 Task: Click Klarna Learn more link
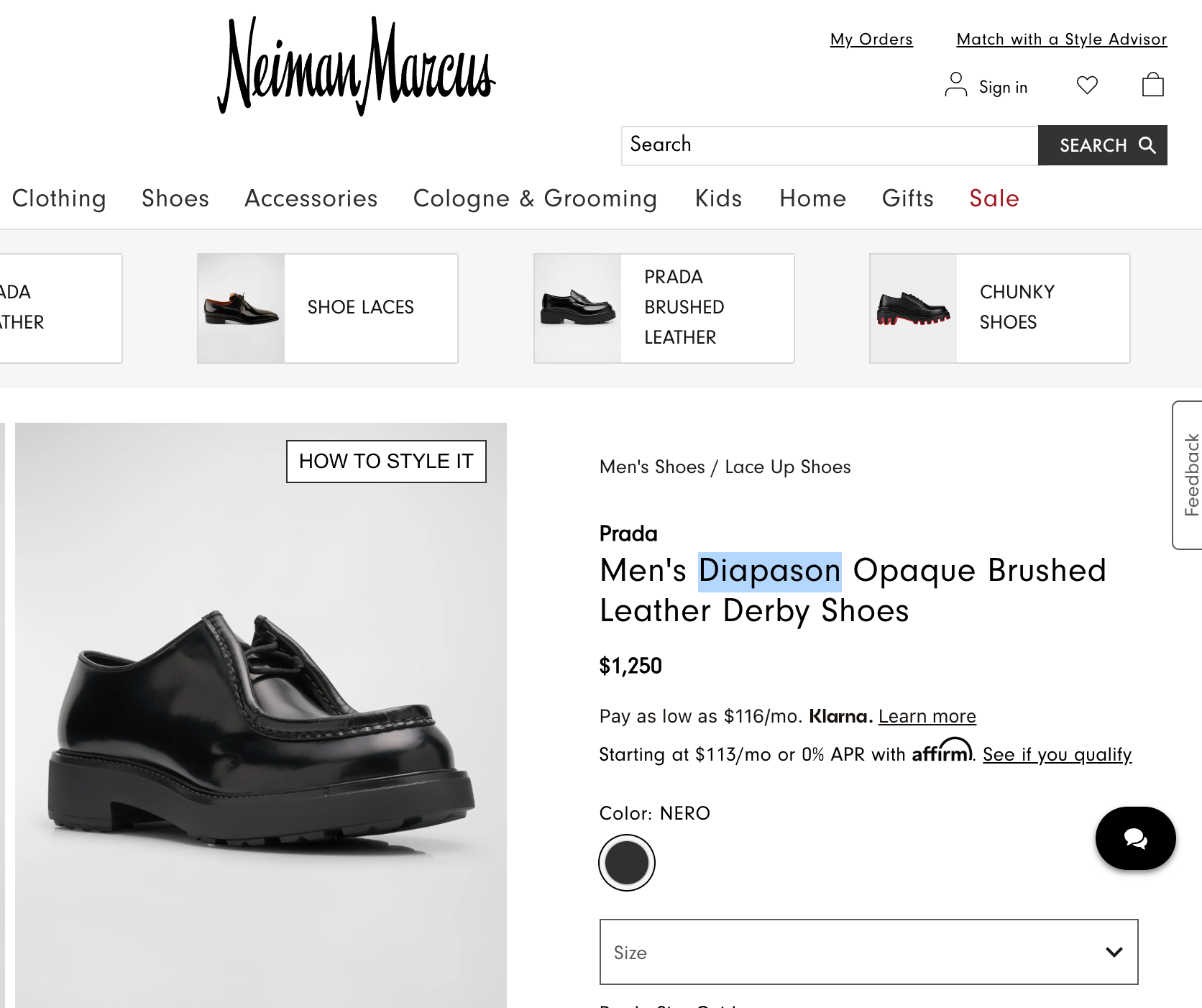click(x=927, y=717)
